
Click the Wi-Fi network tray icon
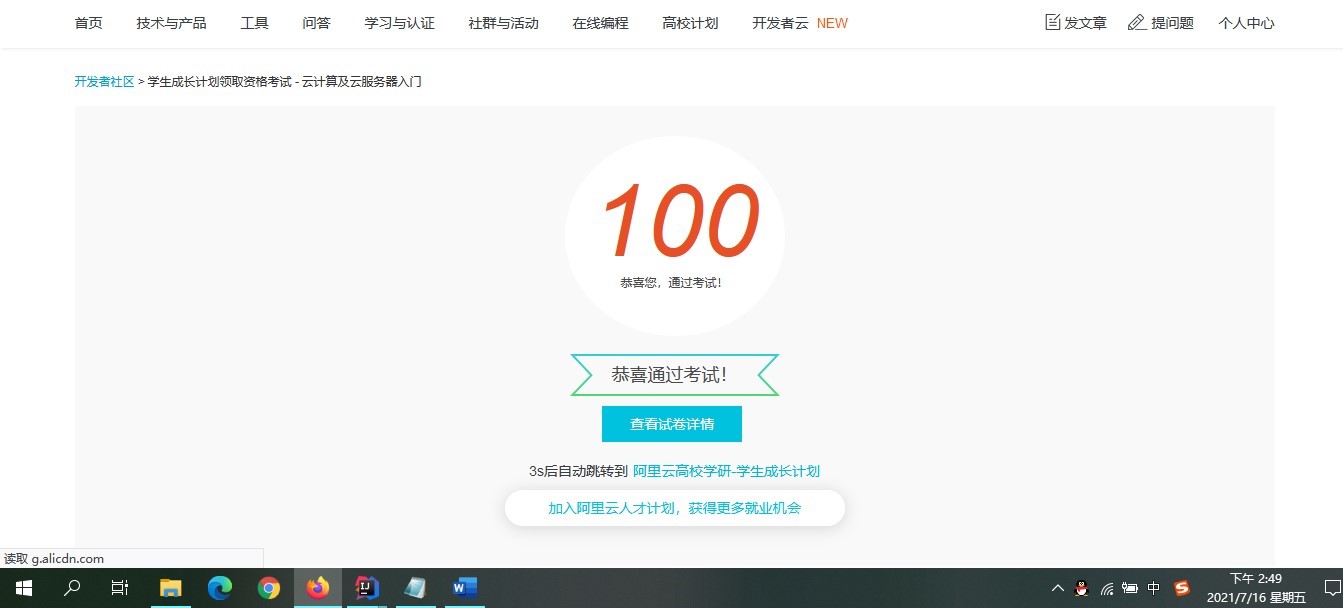pyautogui.click(x=1107, y=588)
